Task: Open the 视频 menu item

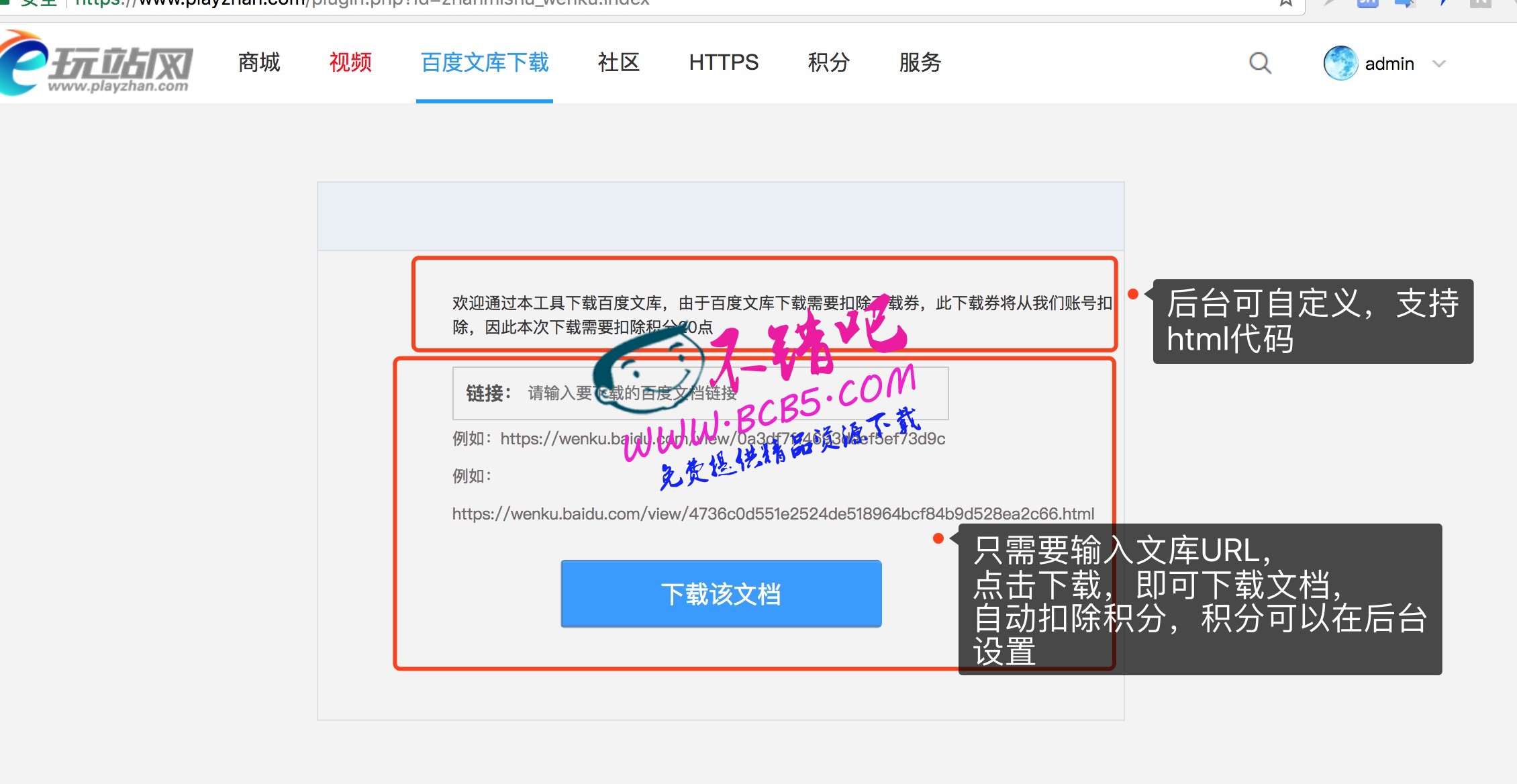Action: pos(350,62)
